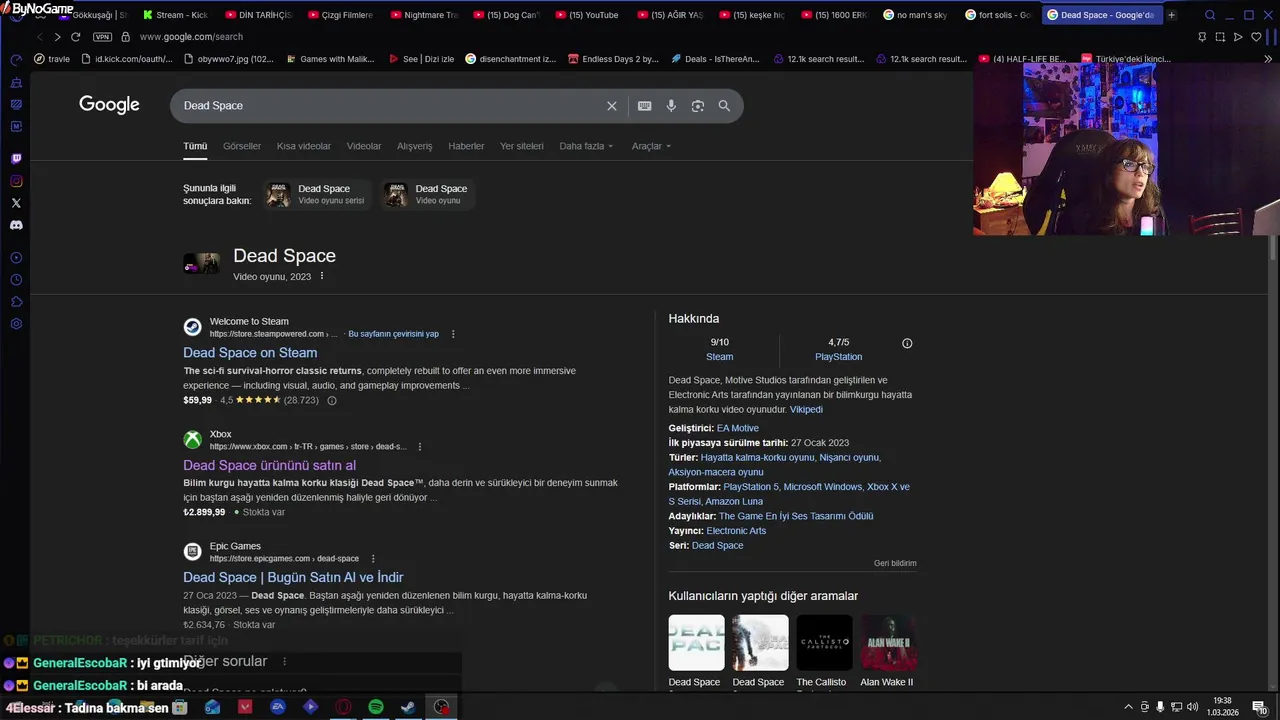The width and height of the screenshot is (1280, 720).
Task: Open history clock icon in sidebar
Action: pyautogui.click(x=16, y=280)
